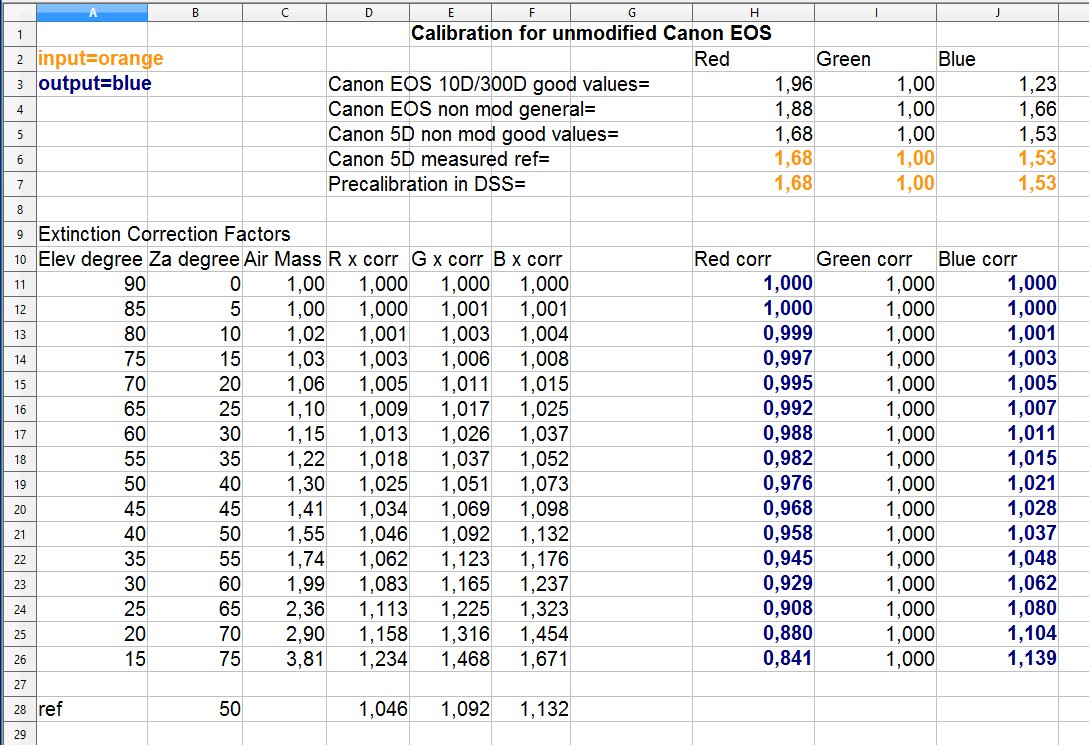The height and width of the screenshot is (745, 1089).
Task: Select the 'Extinction Correction Factors' heading cell
Action: 164,234
